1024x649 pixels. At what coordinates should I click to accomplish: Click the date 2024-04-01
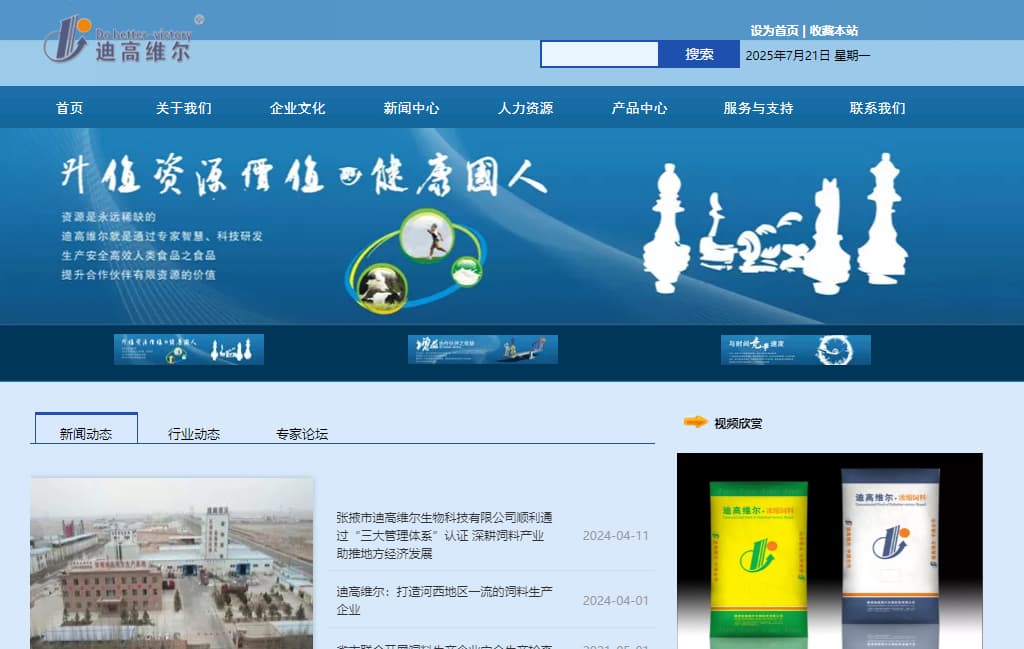[616, 600]
